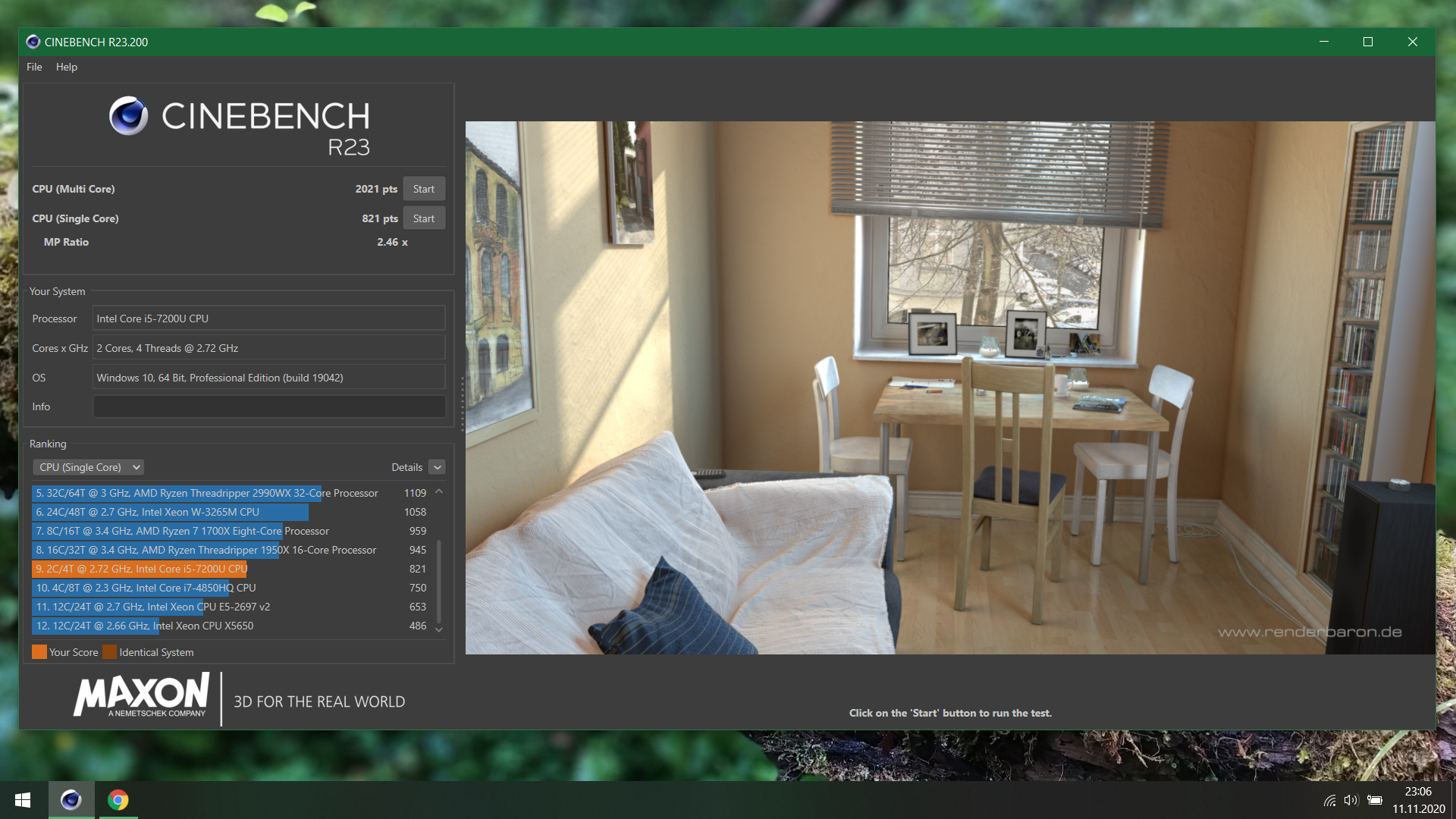Image resolution: width=1456 pixels, height=819 pixels.
Task: Open the CPU (Single Core) ranking dropdown
Action: pos(88,467)
